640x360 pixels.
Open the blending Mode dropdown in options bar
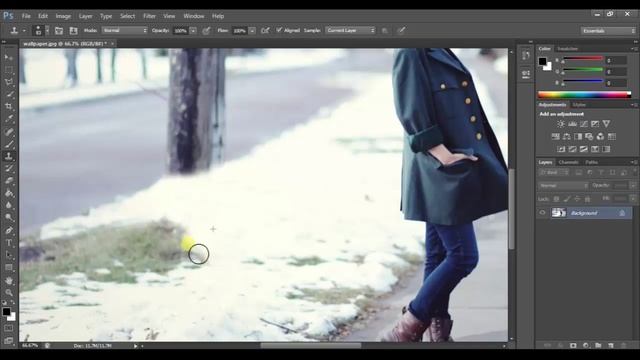click(x=124, y=31)
